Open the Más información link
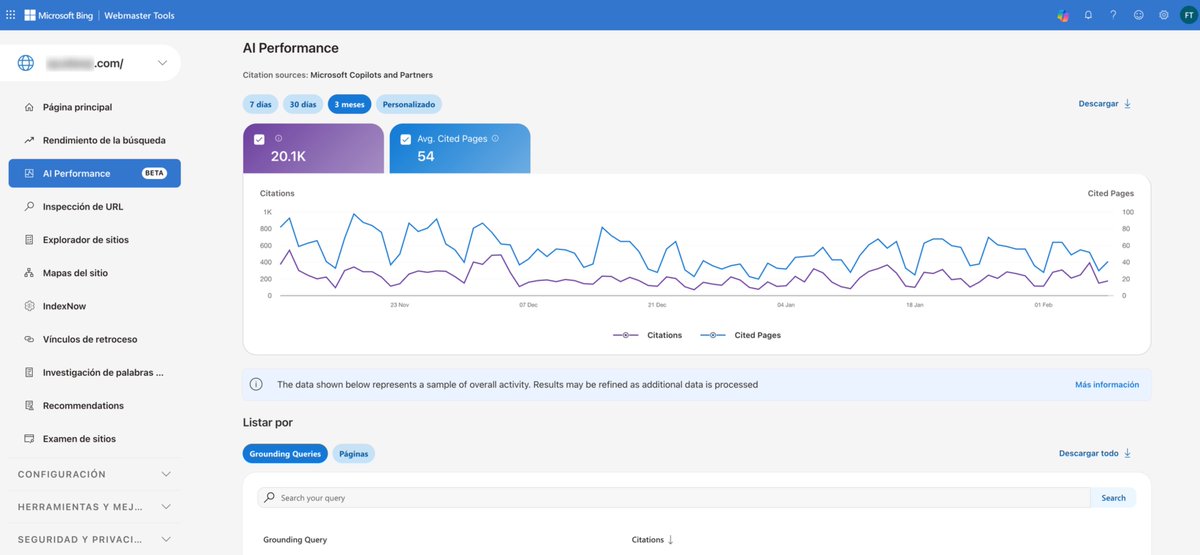This screenshot has height=555, width=1200. (1107, 384)
